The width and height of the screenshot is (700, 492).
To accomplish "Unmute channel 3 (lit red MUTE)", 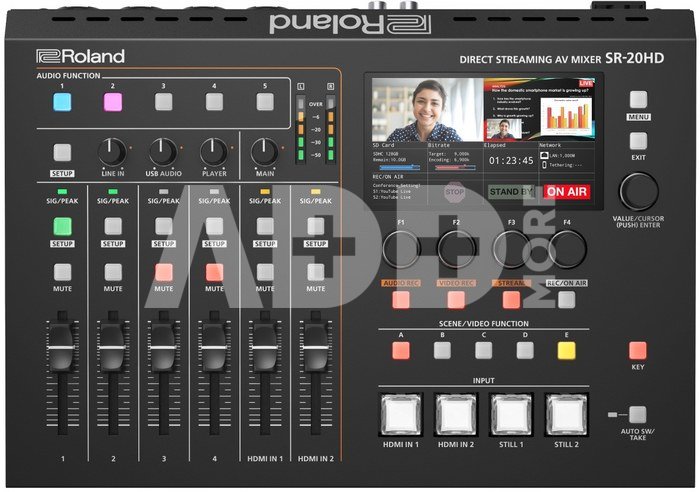I will (x=164, y=272).
